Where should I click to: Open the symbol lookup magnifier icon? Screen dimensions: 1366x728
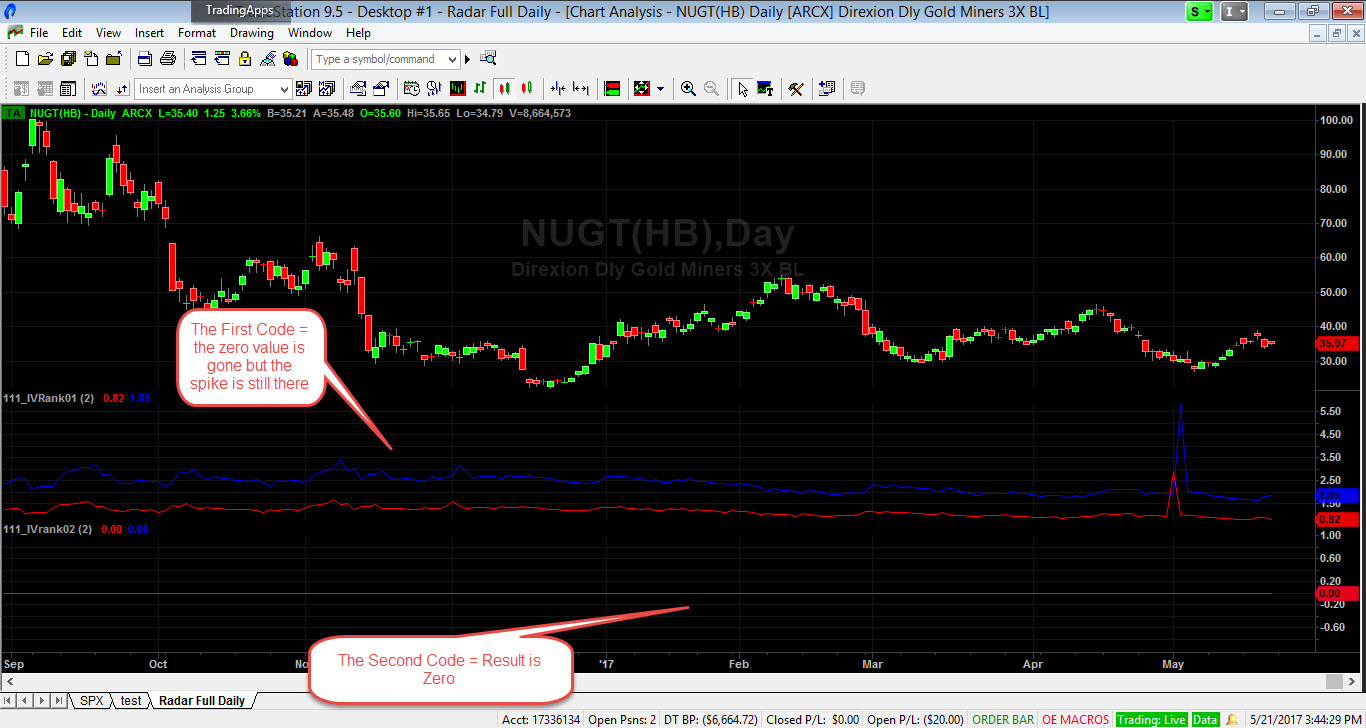[x=488, y=59]
